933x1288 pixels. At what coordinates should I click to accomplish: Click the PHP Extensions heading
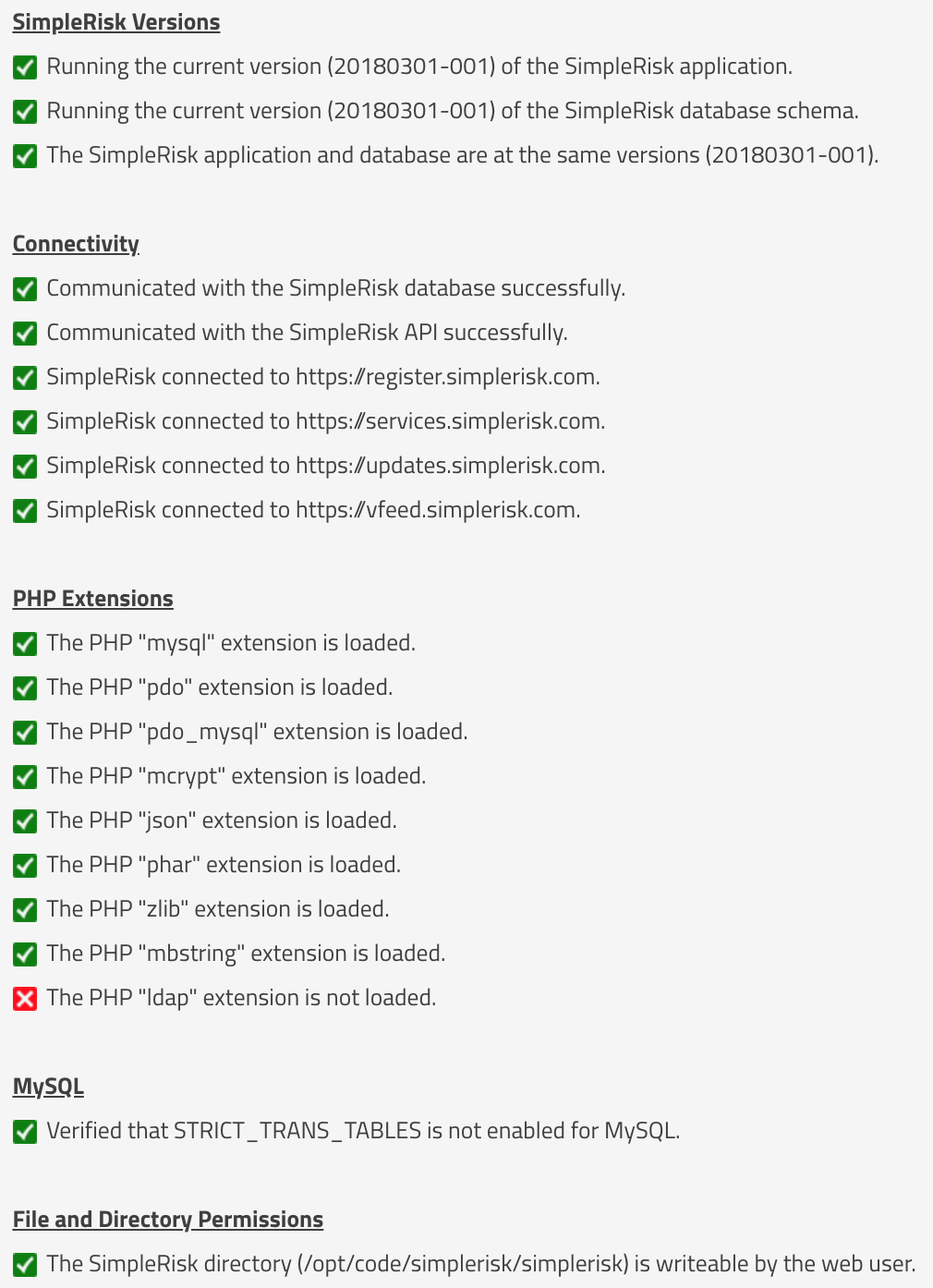[x=93, y=599]
